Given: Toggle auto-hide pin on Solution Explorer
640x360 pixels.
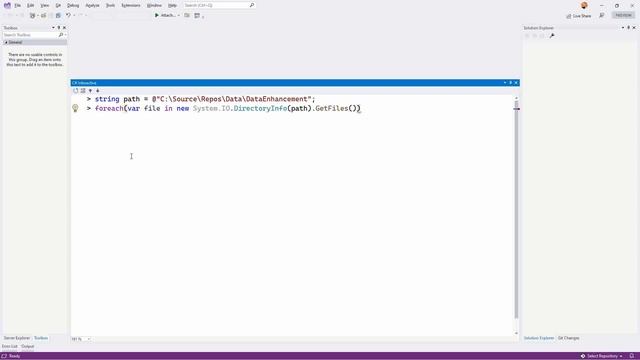Looking at the screenshot, I should pos(629,28).
